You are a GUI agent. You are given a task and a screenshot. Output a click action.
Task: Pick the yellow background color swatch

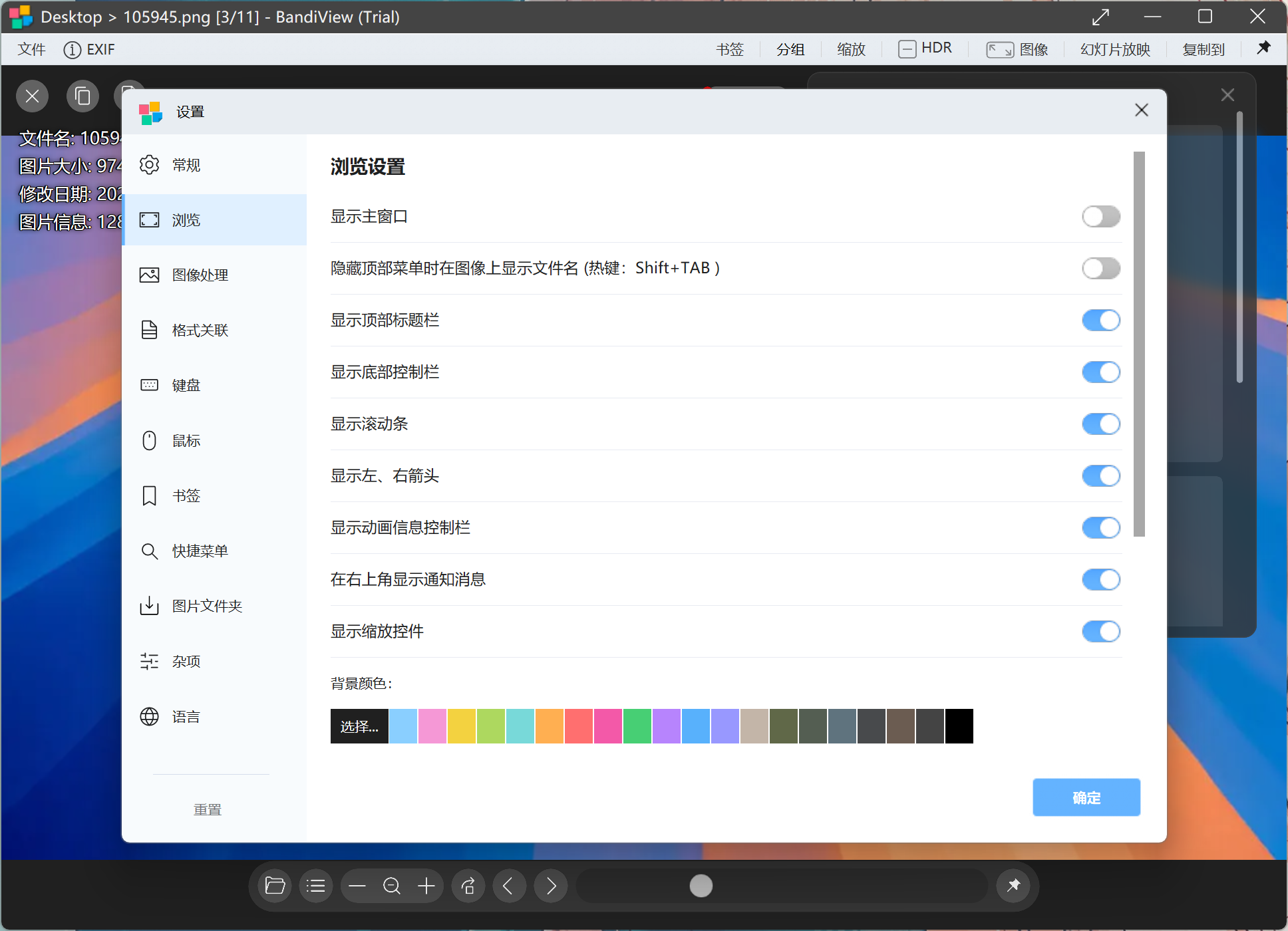[462, 726]
